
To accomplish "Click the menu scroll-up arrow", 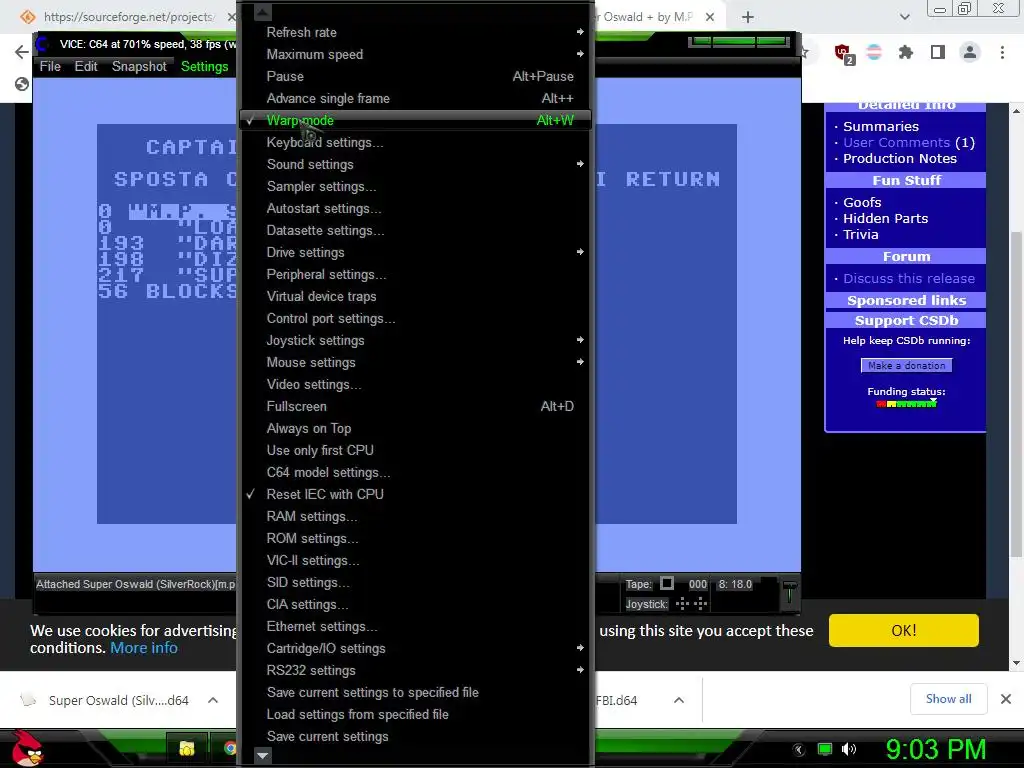I will [x=263, y=12].
